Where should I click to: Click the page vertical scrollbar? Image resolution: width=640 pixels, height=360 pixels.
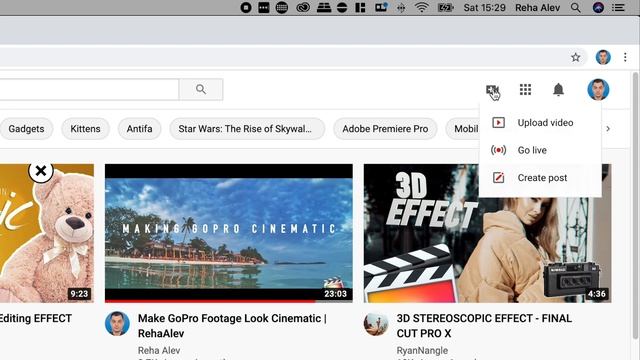635,205
